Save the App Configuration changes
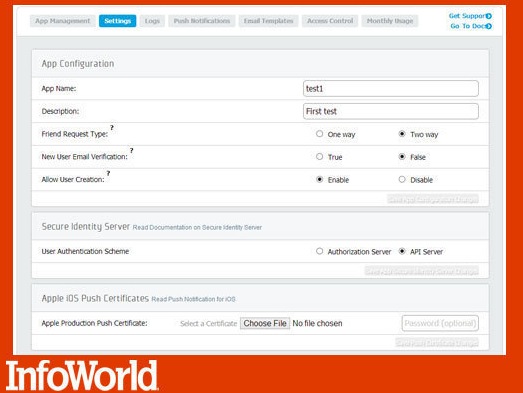Screen dimensions: 523x393 [433, 199]
